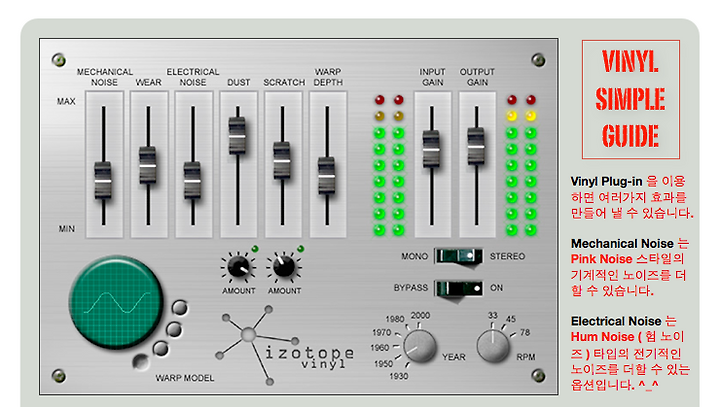Screen dimensions: 720x407
Task: Click the Scratch Amount knob
Action: (284, 266)
